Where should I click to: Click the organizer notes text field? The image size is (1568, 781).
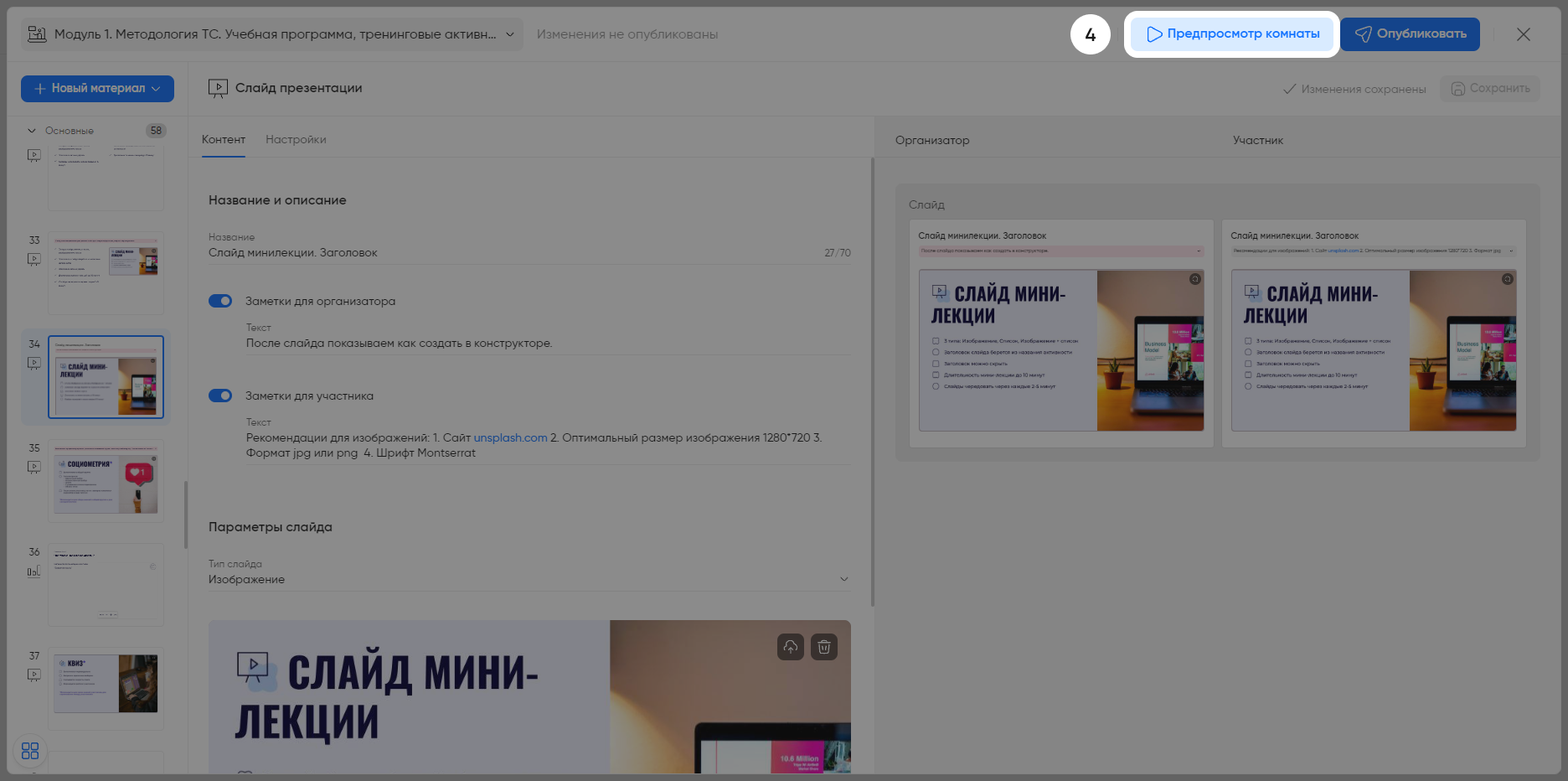point(549,344)
